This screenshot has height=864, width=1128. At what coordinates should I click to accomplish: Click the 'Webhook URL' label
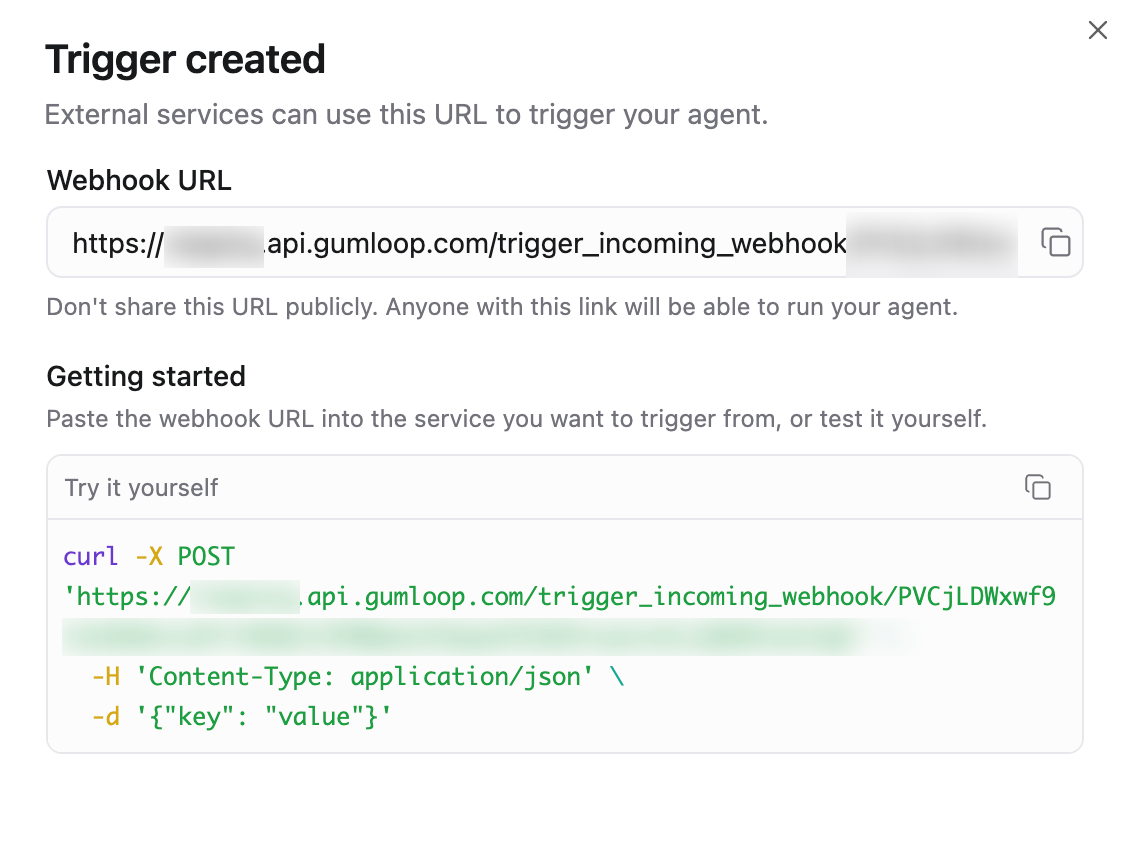pyautogui.click(x=139, y=181)
